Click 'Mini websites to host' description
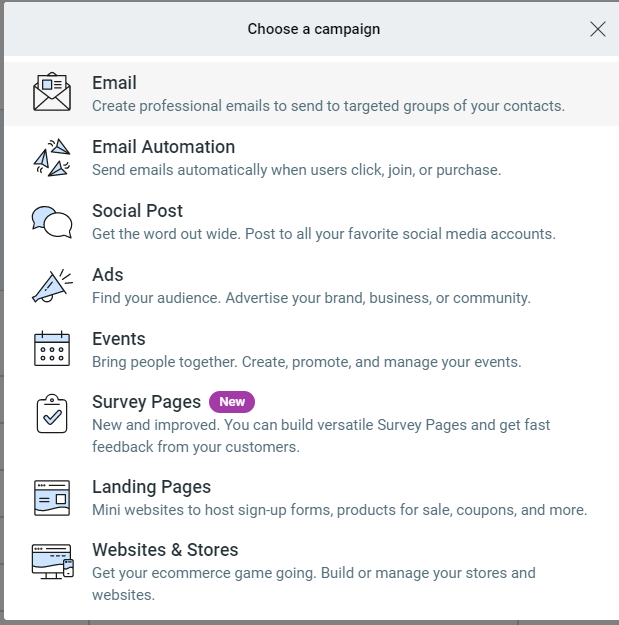 (x=340, y=510)
